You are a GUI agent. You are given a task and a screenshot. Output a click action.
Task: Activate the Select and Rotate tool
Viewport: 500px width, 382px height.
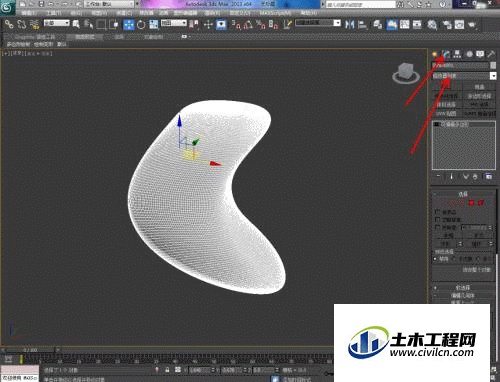(141, 24)
